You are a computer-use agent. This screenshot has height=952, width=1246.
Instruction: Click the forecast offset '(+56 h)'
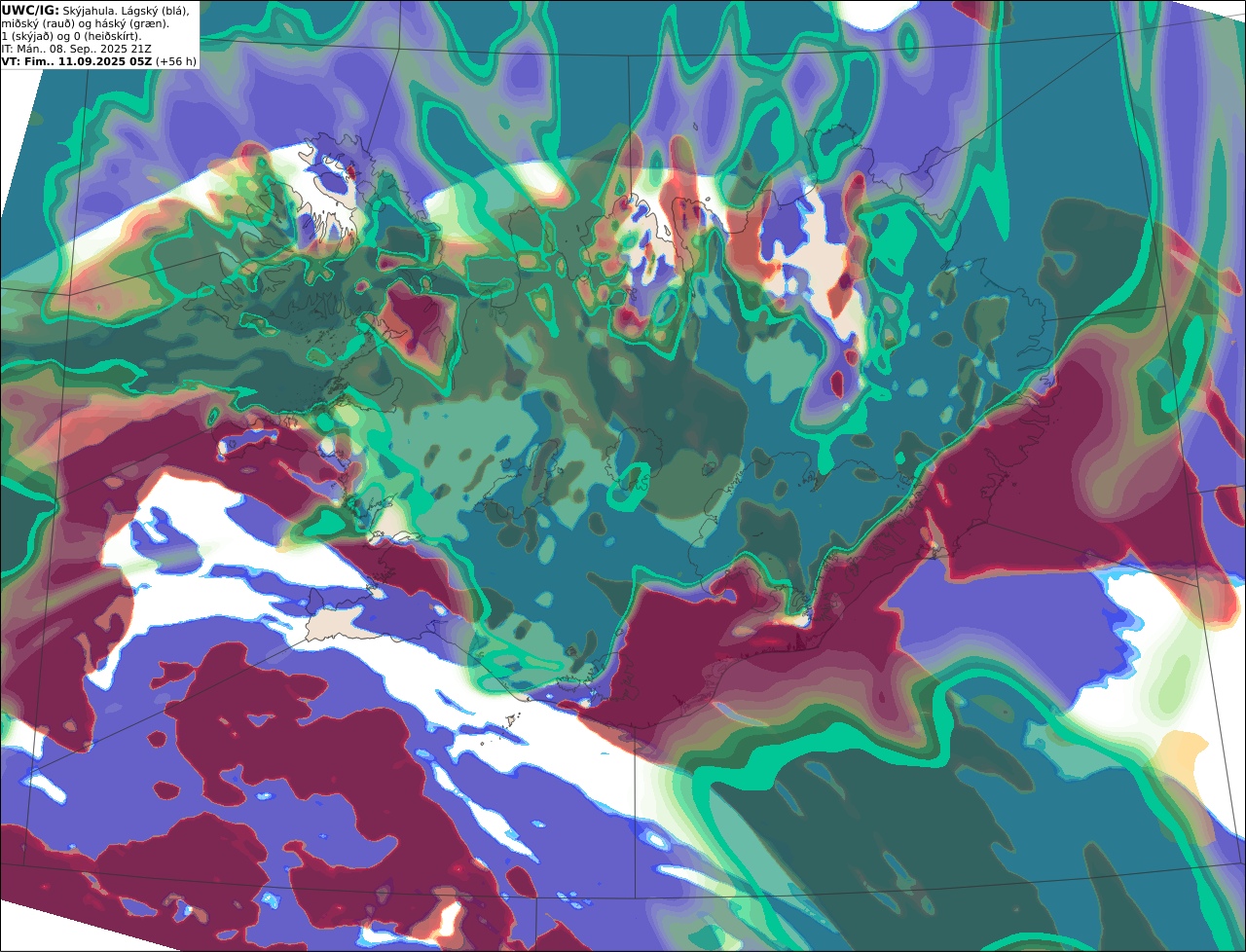(176, 61)
